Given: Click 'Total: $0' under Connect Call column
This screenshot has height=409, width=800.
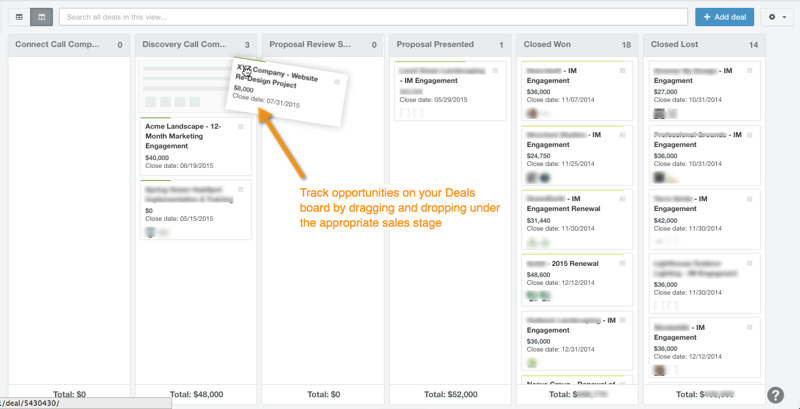Looking at the screenshot, I should tap(69, 394).
